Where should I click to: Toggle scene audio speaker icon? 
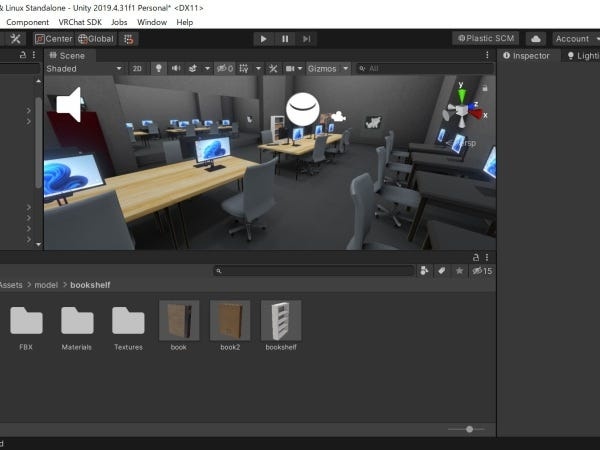pyautogui.click(x=178, y=69)
